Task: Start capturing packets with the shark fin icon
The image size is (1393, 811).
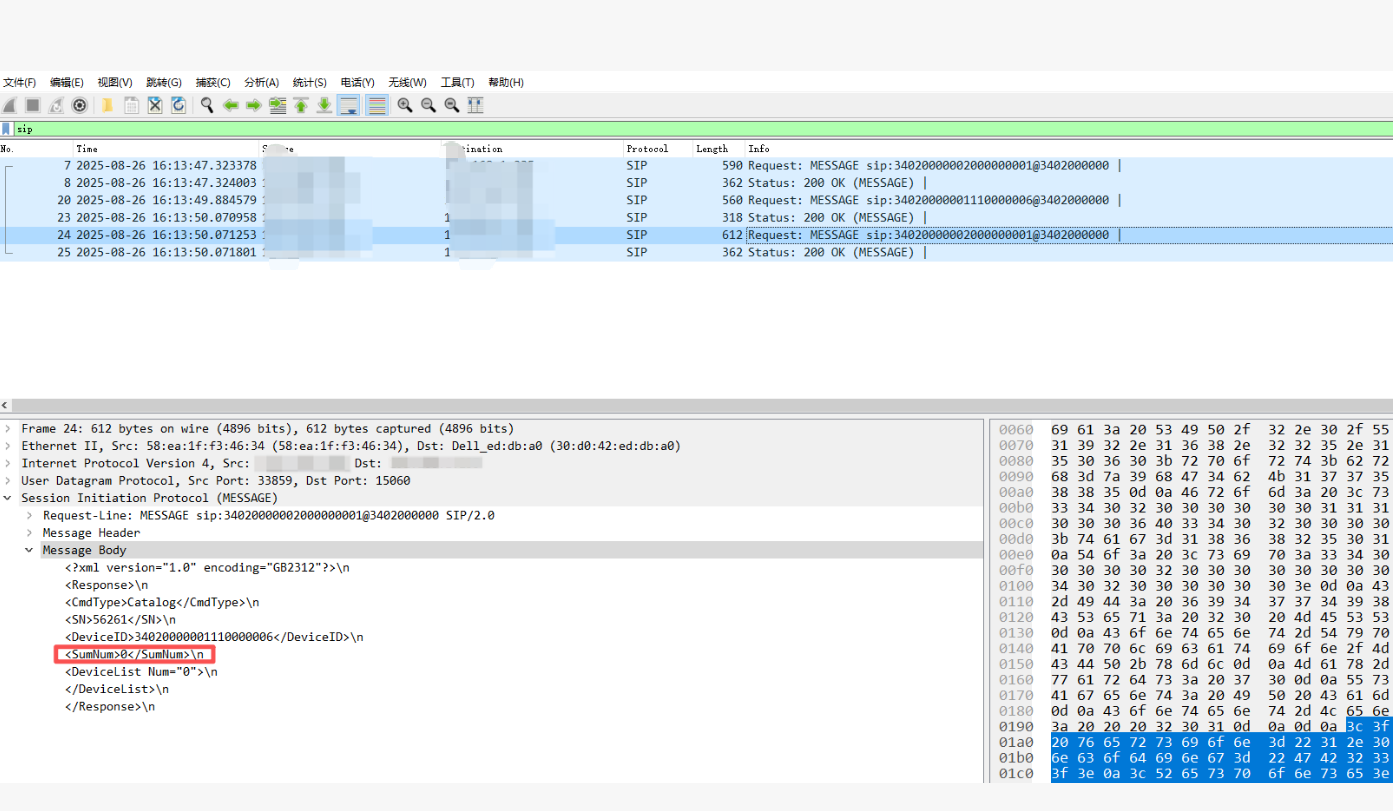Action: tap(9, 105)
